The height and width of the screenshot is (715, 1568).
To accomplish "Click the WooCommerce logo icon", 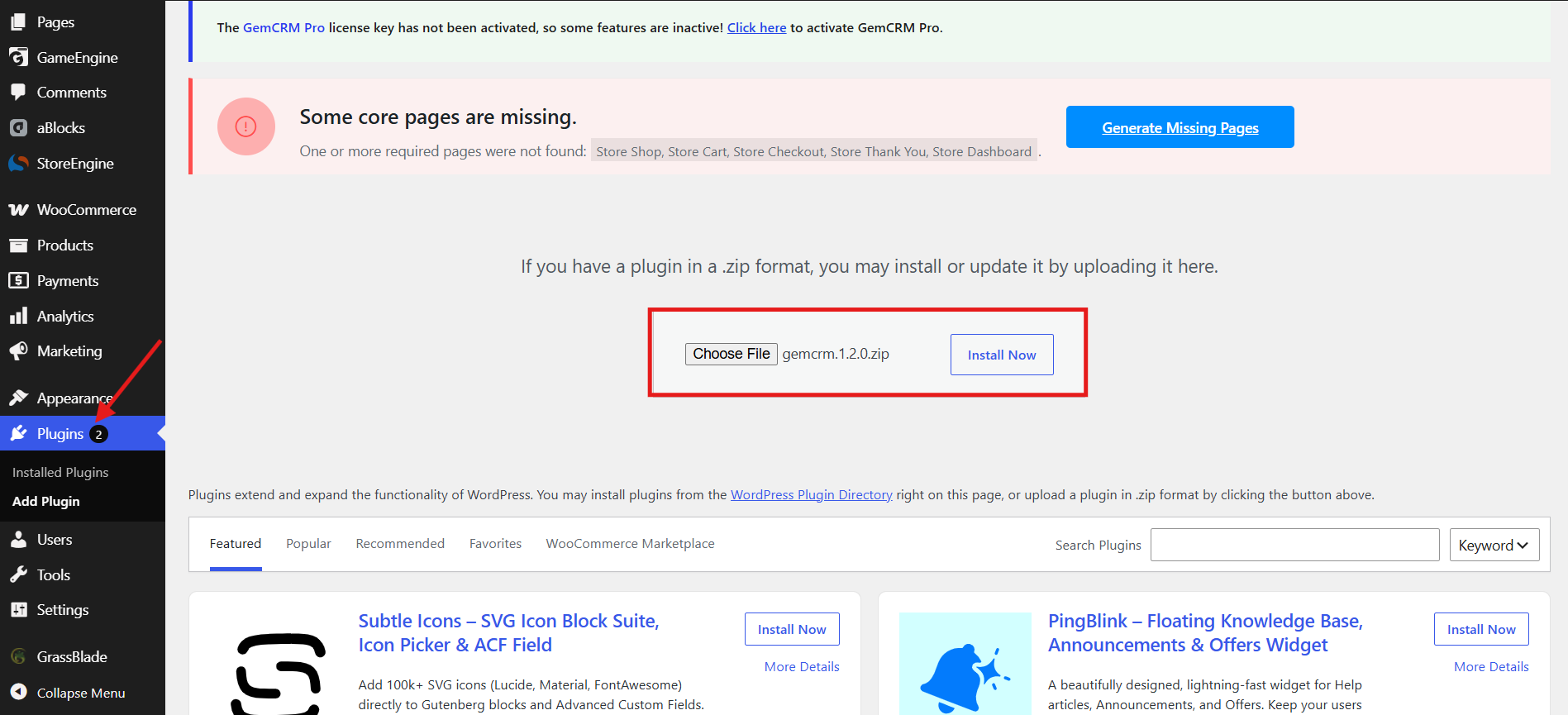I will (x=18, y=210).
